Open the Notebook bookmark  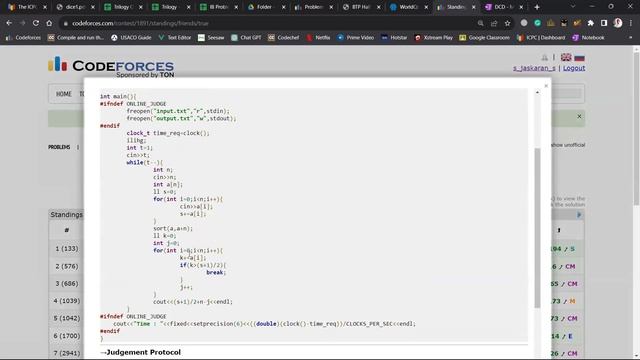tap(588, 38)
